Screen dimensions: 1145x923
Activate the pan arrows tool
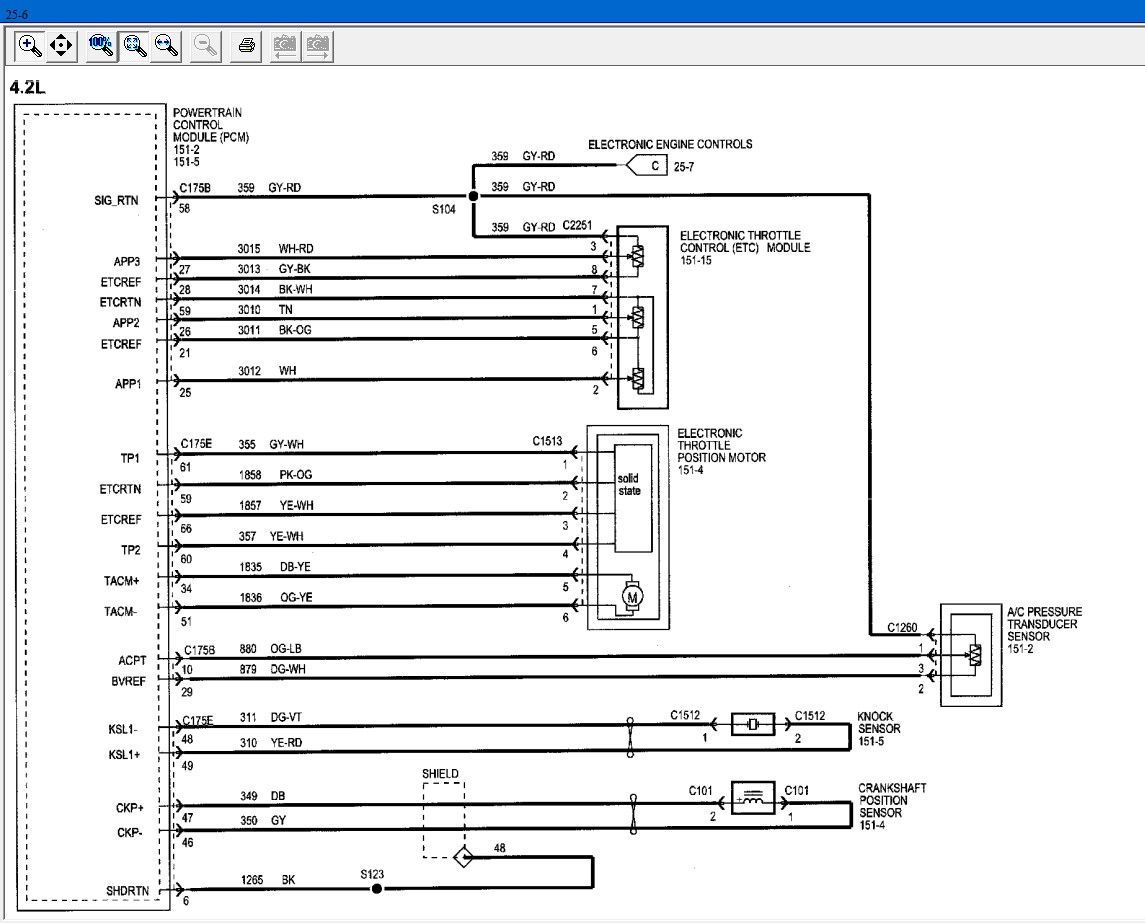point(61,45)
